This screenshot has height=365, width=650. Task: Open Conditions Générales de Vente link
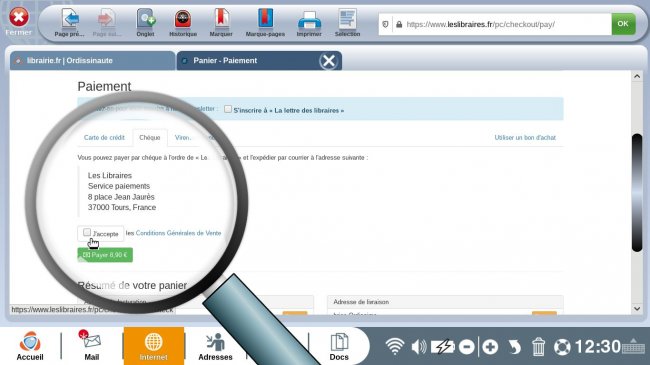[x=178, y=233]
